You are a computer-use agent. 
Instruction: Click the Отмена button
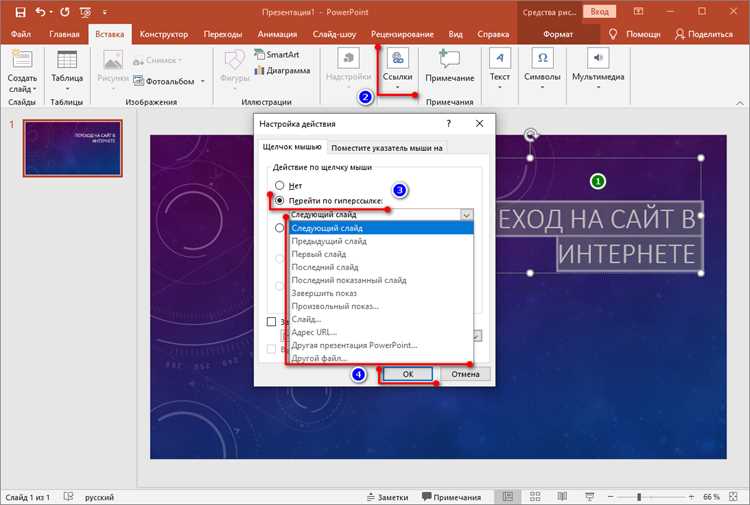click(465, 374)
